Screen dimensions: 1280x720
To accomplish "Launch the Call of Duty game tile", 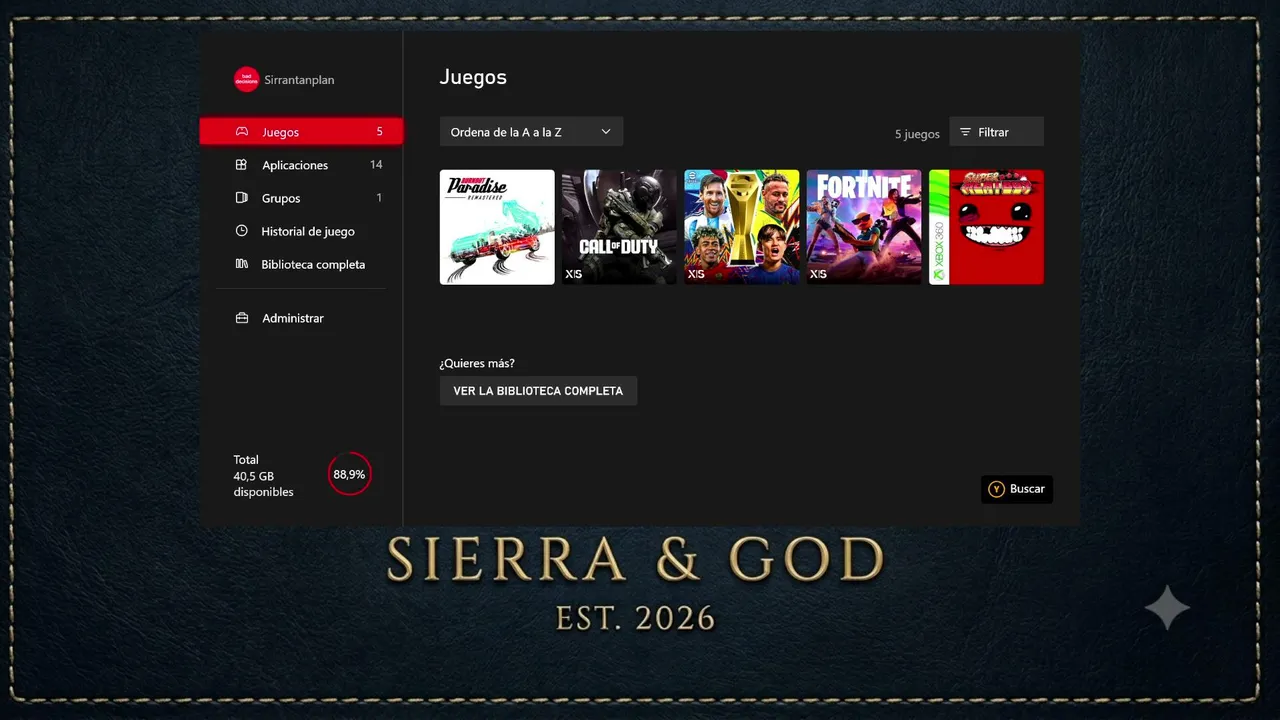I will (x=619, y=227).
